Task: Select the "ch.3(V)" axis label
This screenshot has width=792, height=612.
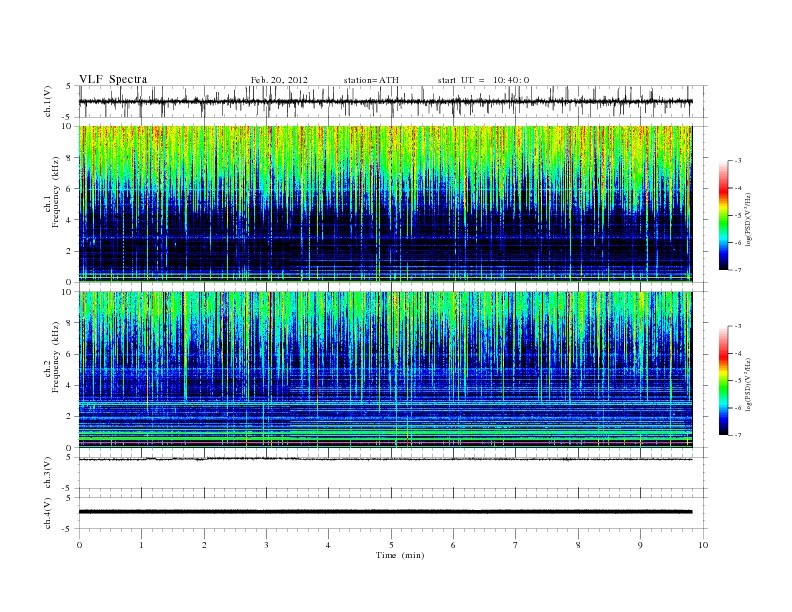Action: pyautogui.click(x=48, y=473)
